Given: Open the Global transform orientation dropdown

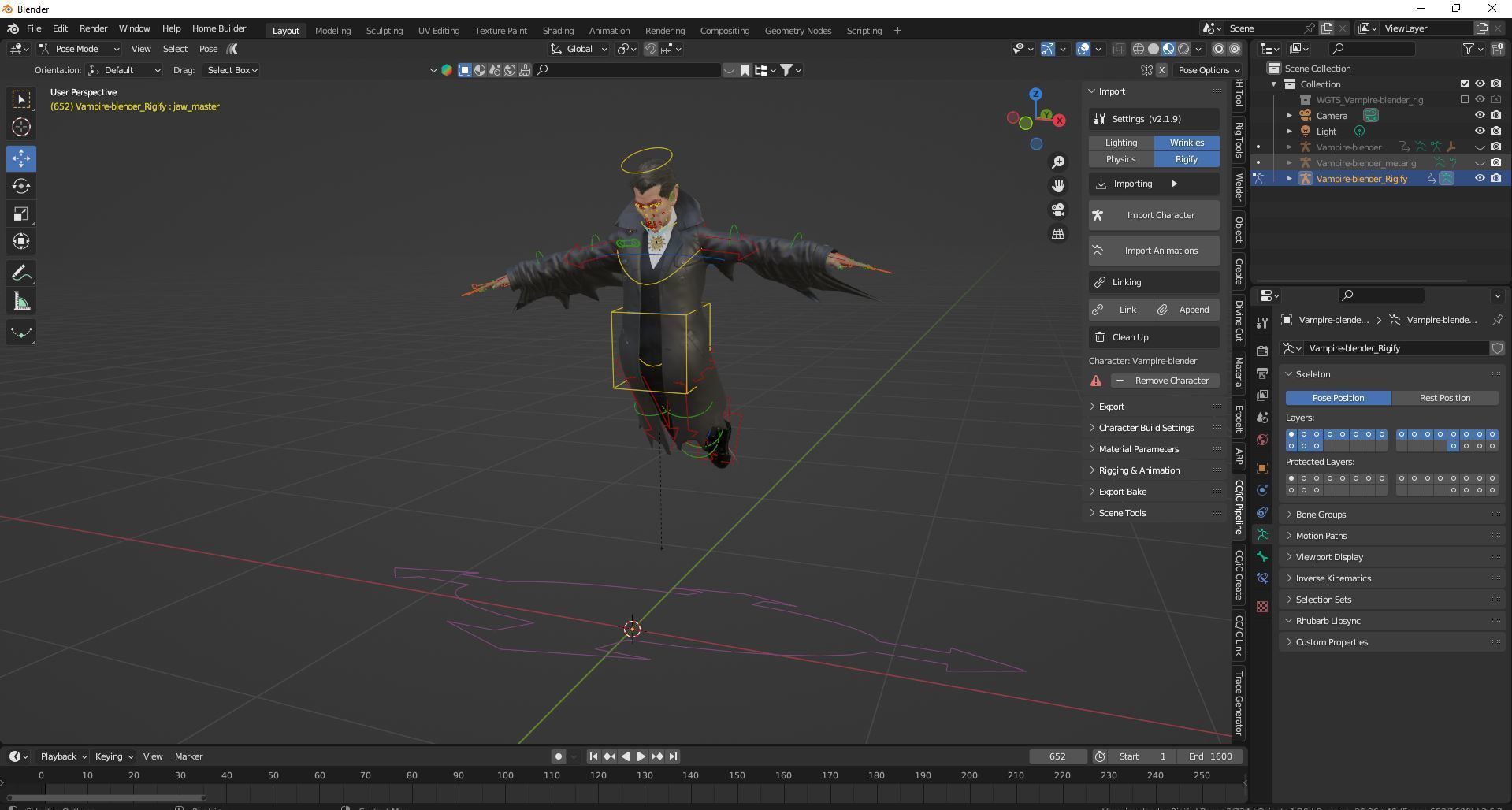Looking at the screenshot, I should click(x=579, y=49).
